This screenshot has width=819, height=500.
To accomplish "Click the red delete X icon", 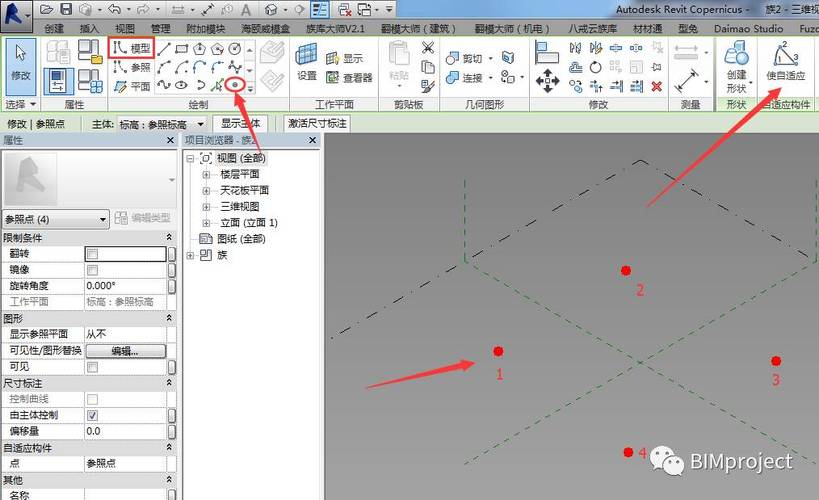I will pyautogui.click(x=656, y=87).
